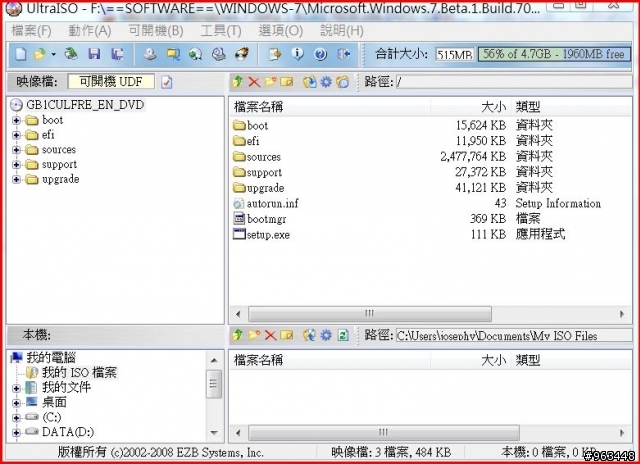Click red X delete in local pane toolbar
This screenshot has height=464, width=640.
pyautogui.click(x=270, y=335)
